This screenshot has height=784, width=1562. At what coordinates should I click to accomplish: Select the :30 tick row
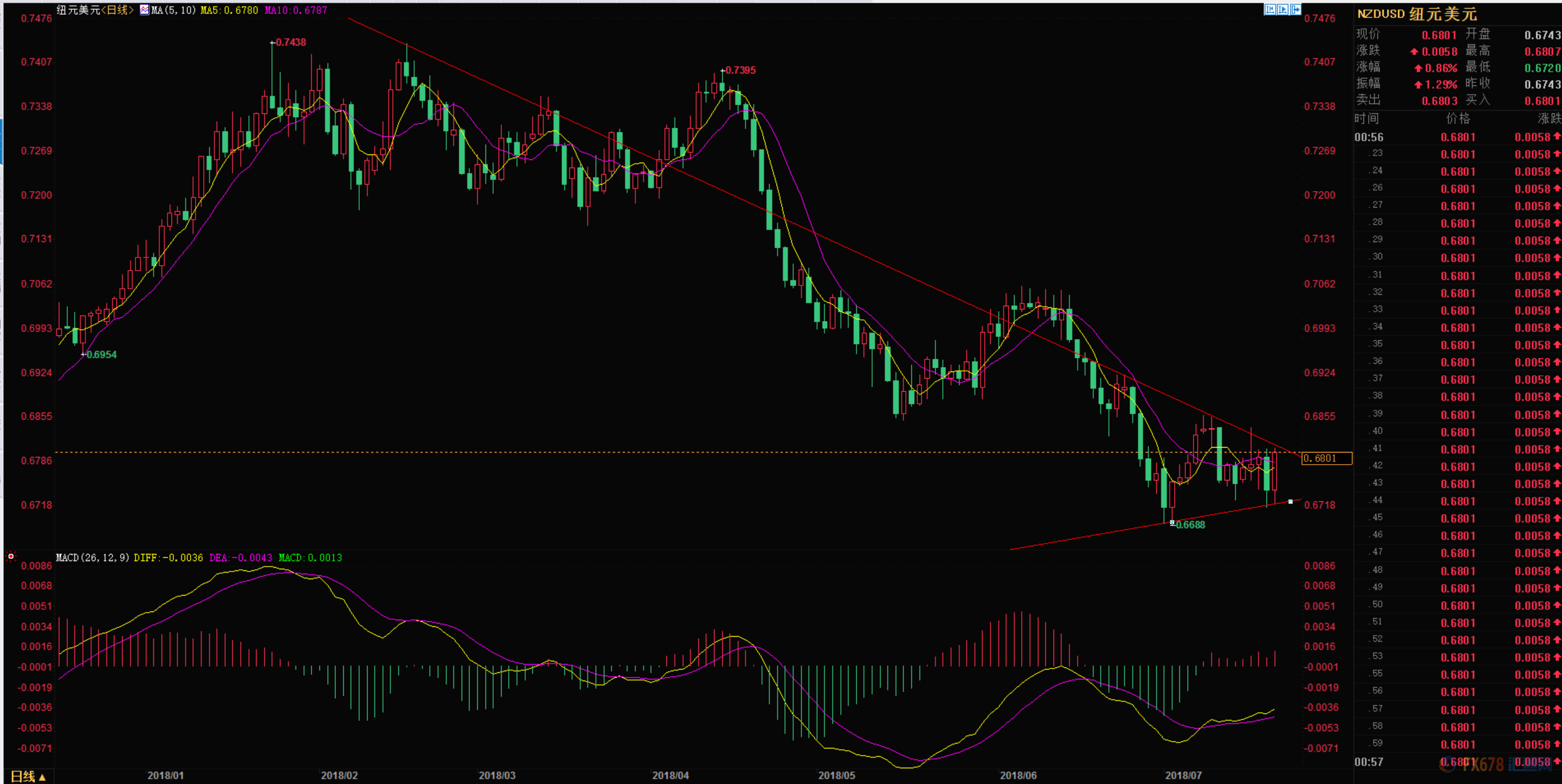click(1458, 257)
